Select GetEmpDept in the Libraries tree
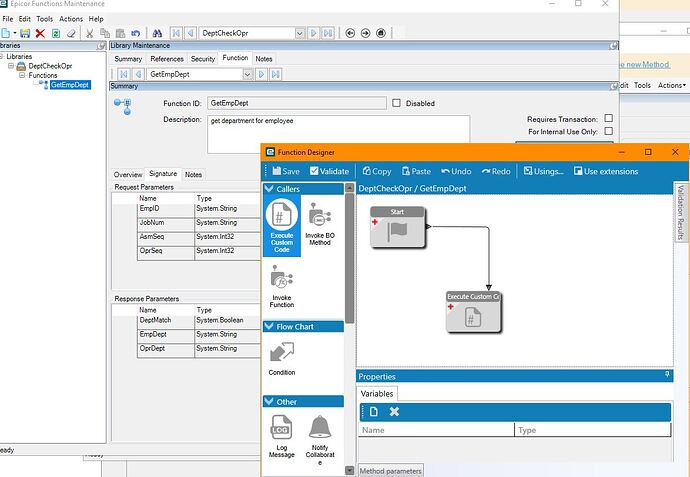This screenshot has width=690, height=477. pos(70,85)
